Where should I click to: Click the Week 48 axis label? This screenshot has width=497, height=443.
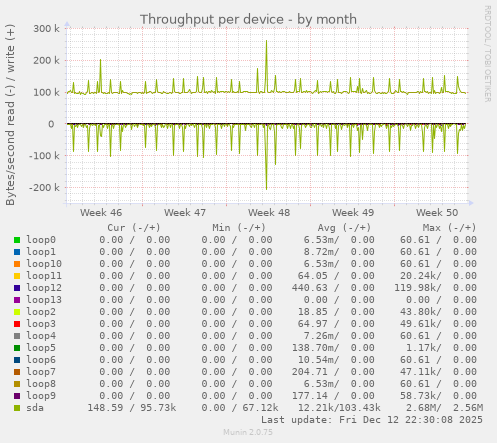click(x=269, y=213)
